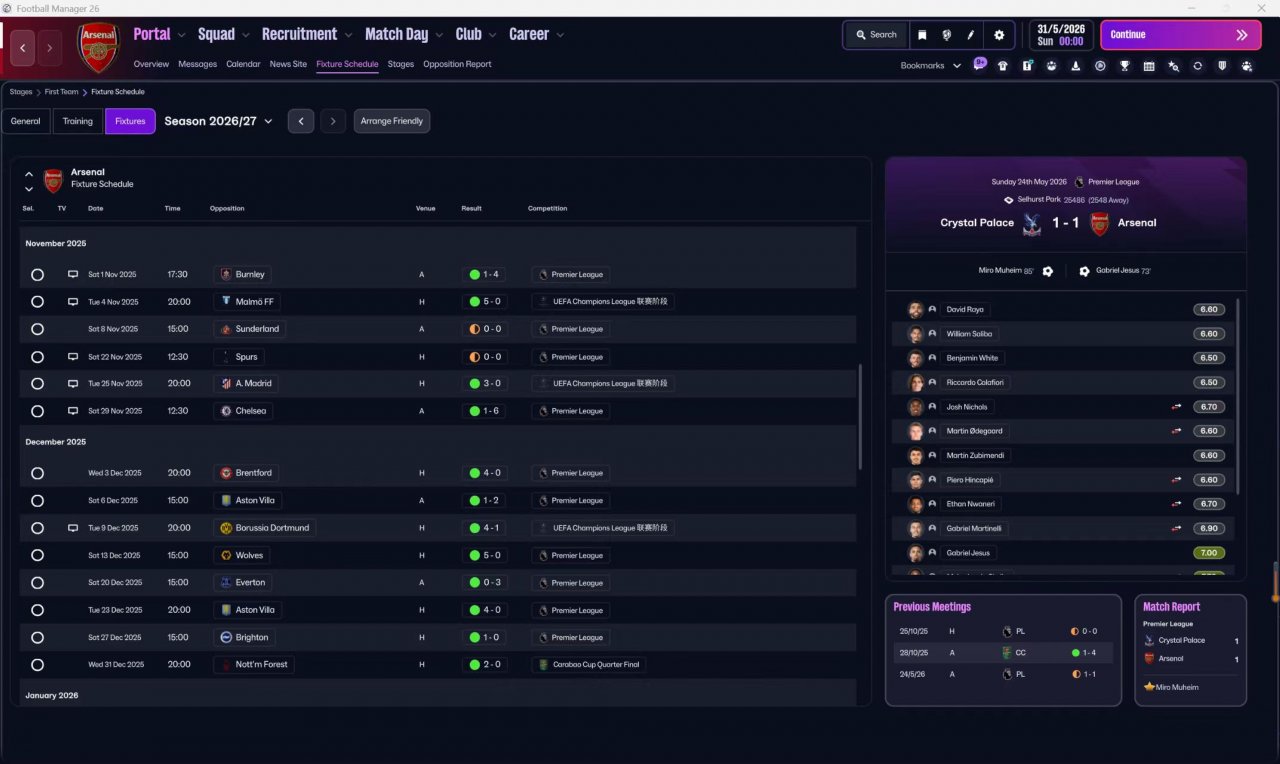Click substitution arrows icon for Josh Nichols

pos(1177,407)
